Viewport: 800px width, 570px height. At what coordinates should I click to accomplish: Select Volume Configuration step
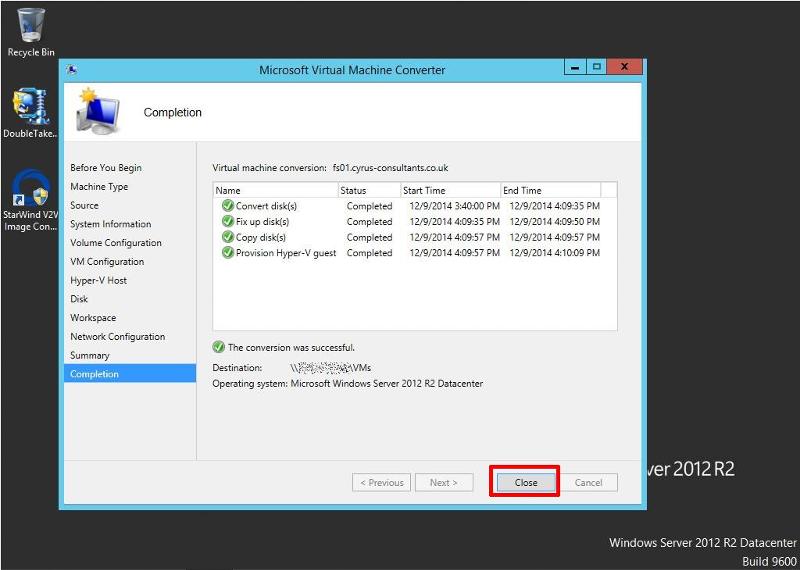116,243
